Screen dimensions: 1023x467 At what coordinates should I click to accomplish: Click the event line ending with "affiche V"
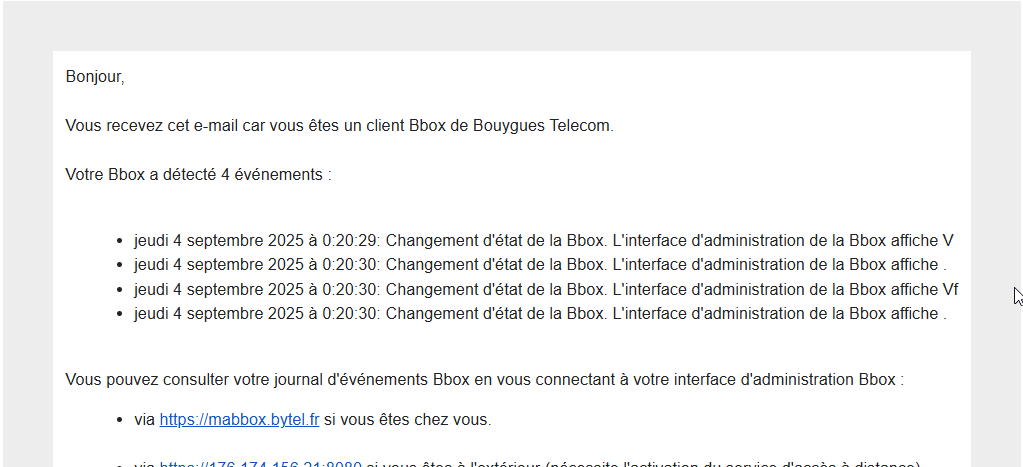[544, 241]
